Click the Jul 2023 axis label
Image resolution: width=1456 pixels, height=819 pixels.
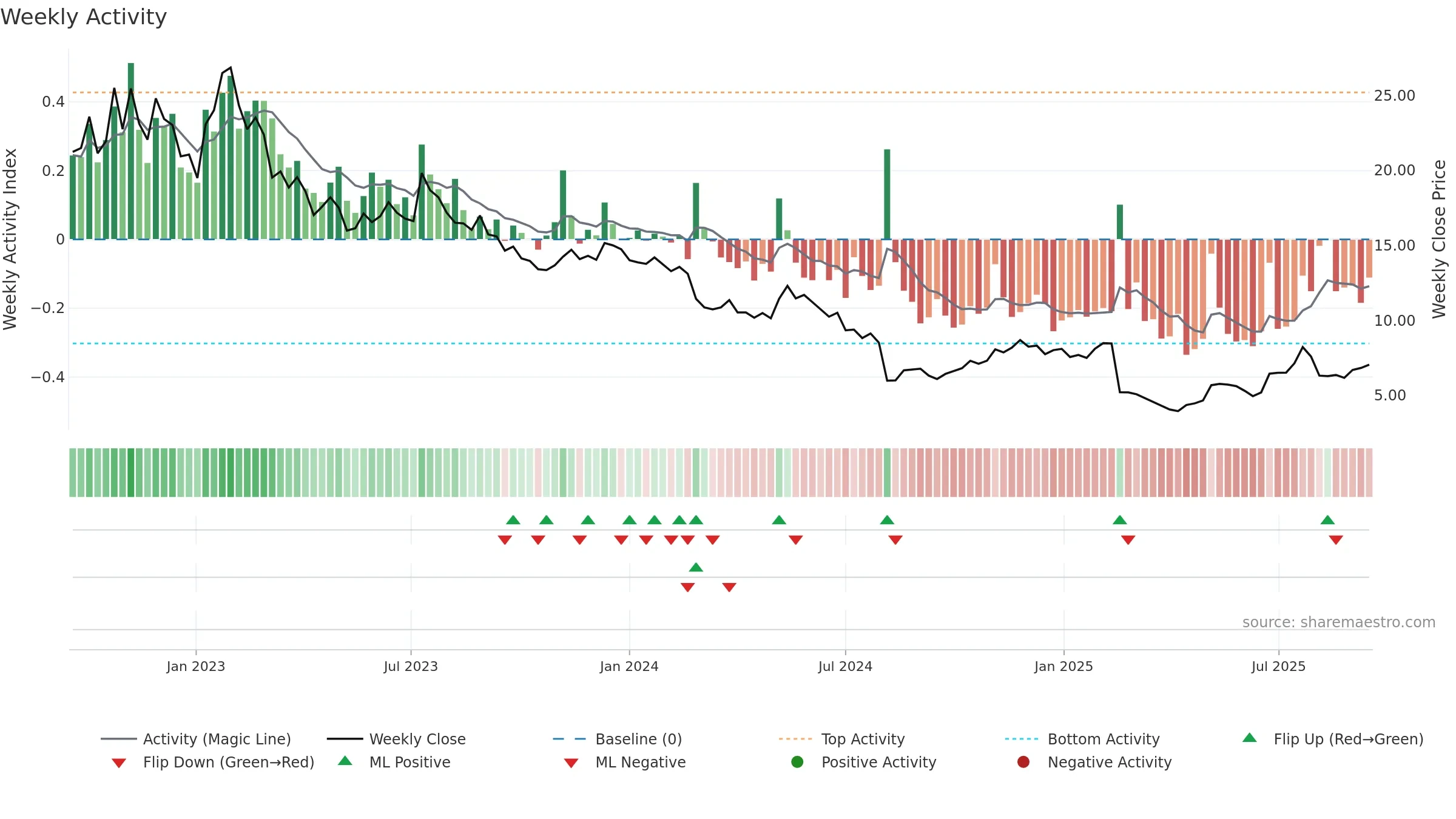411,666
